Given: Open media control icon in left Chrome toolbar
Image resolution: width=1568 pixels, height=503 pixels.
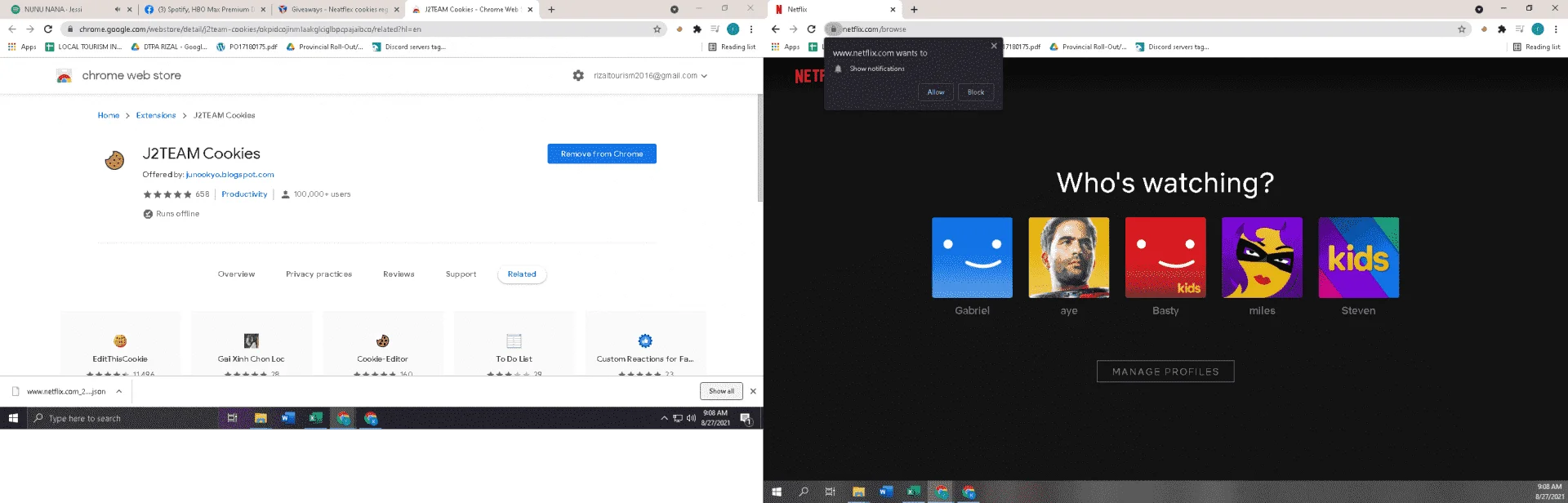Looking at the screenshot, I should click(715, 29).
